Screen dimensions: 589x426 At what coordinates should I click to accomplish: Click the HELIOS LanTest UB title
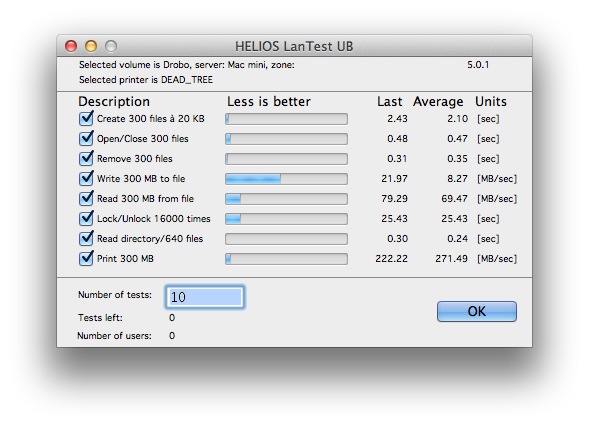[x=294, y=46]
